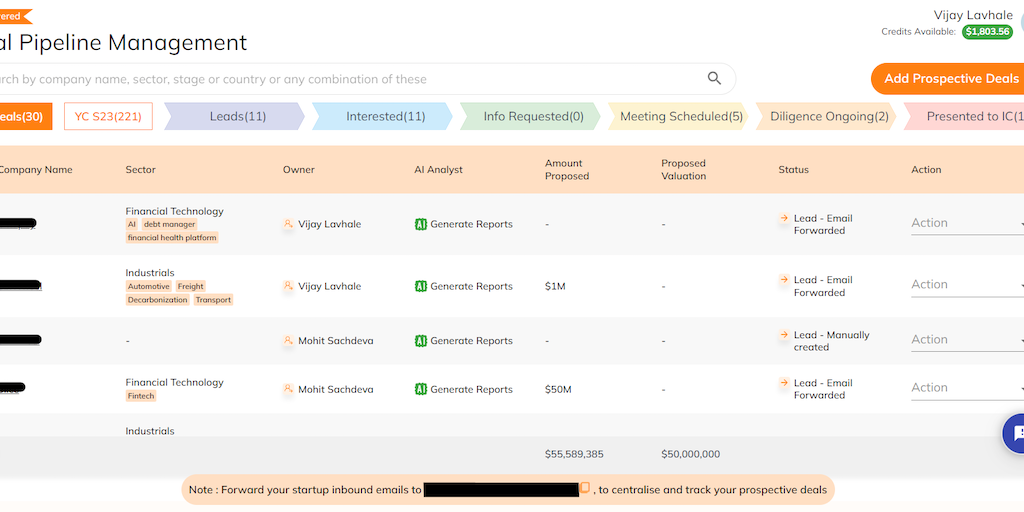Focus the company search input field
This screenshot has height=512, width=1024.
click(350, 79)
